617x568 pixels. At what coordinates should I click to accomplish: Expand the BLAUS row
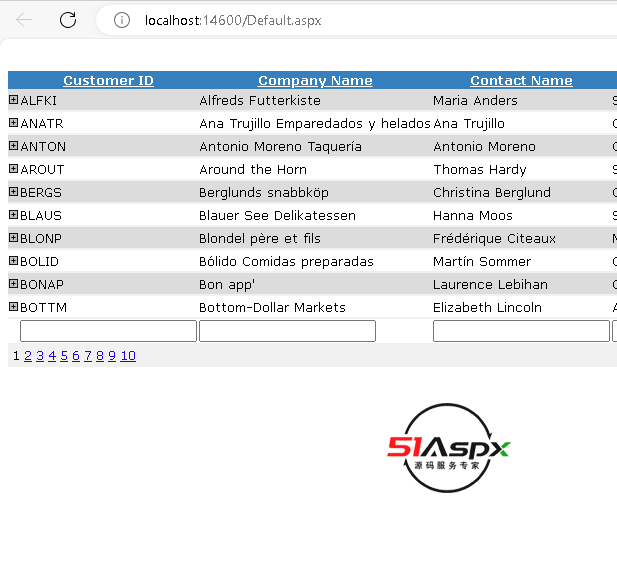[13, 215]
